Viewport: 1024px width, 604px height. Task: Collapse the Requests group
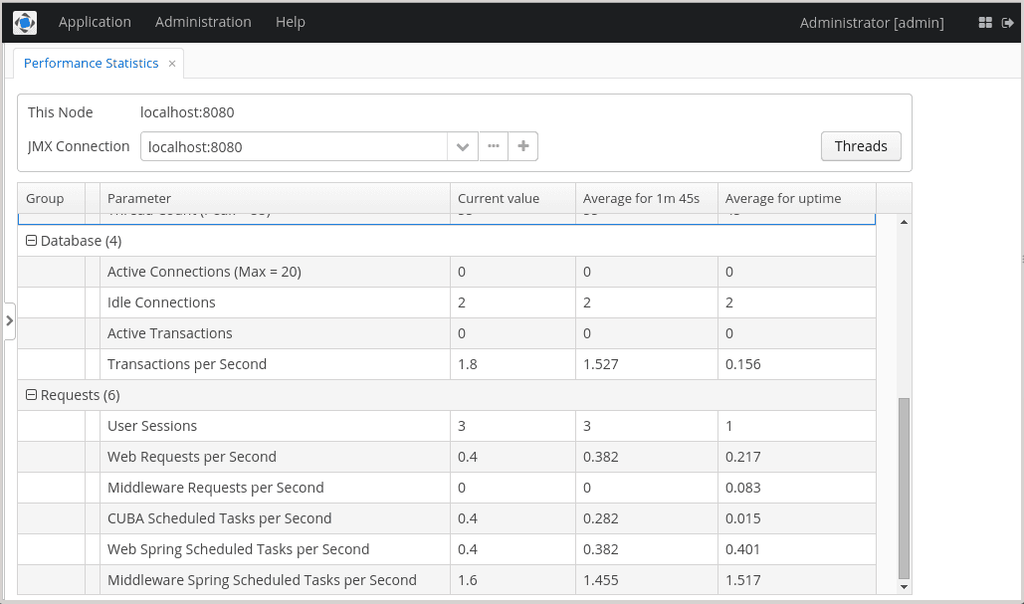click(31, 394)
